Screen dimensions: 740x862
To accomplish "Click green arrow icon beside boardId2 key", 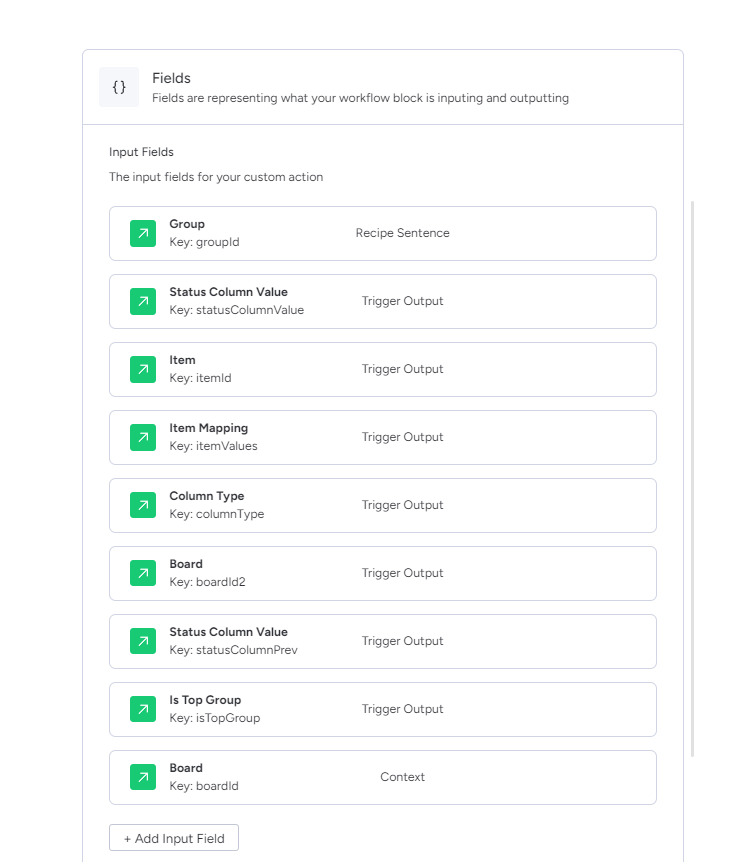I will [x=143, y=573].
